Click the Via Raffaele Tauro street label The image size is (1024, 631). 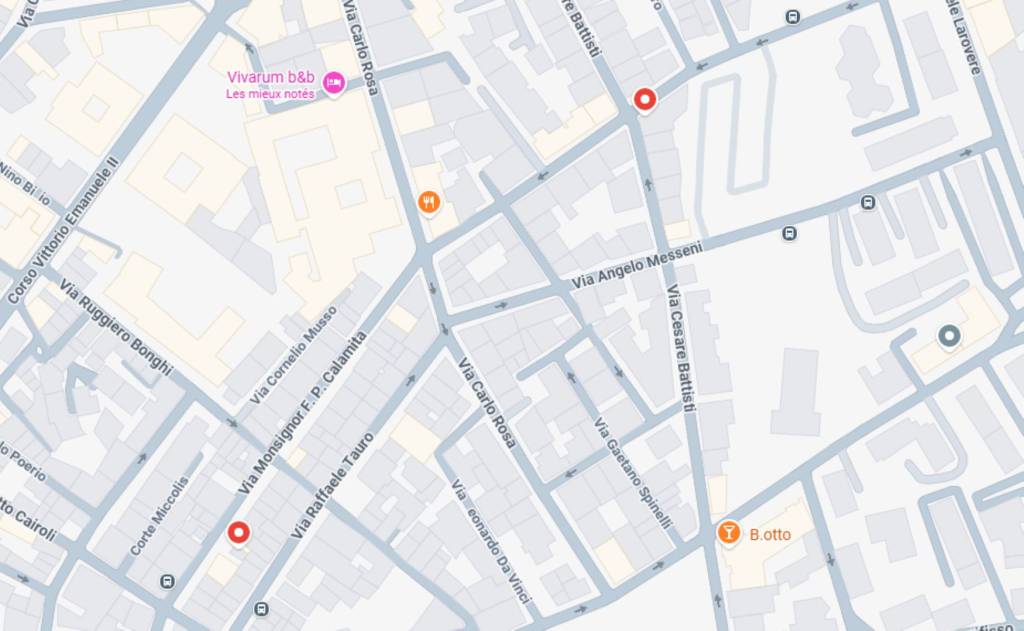point(332,485)
